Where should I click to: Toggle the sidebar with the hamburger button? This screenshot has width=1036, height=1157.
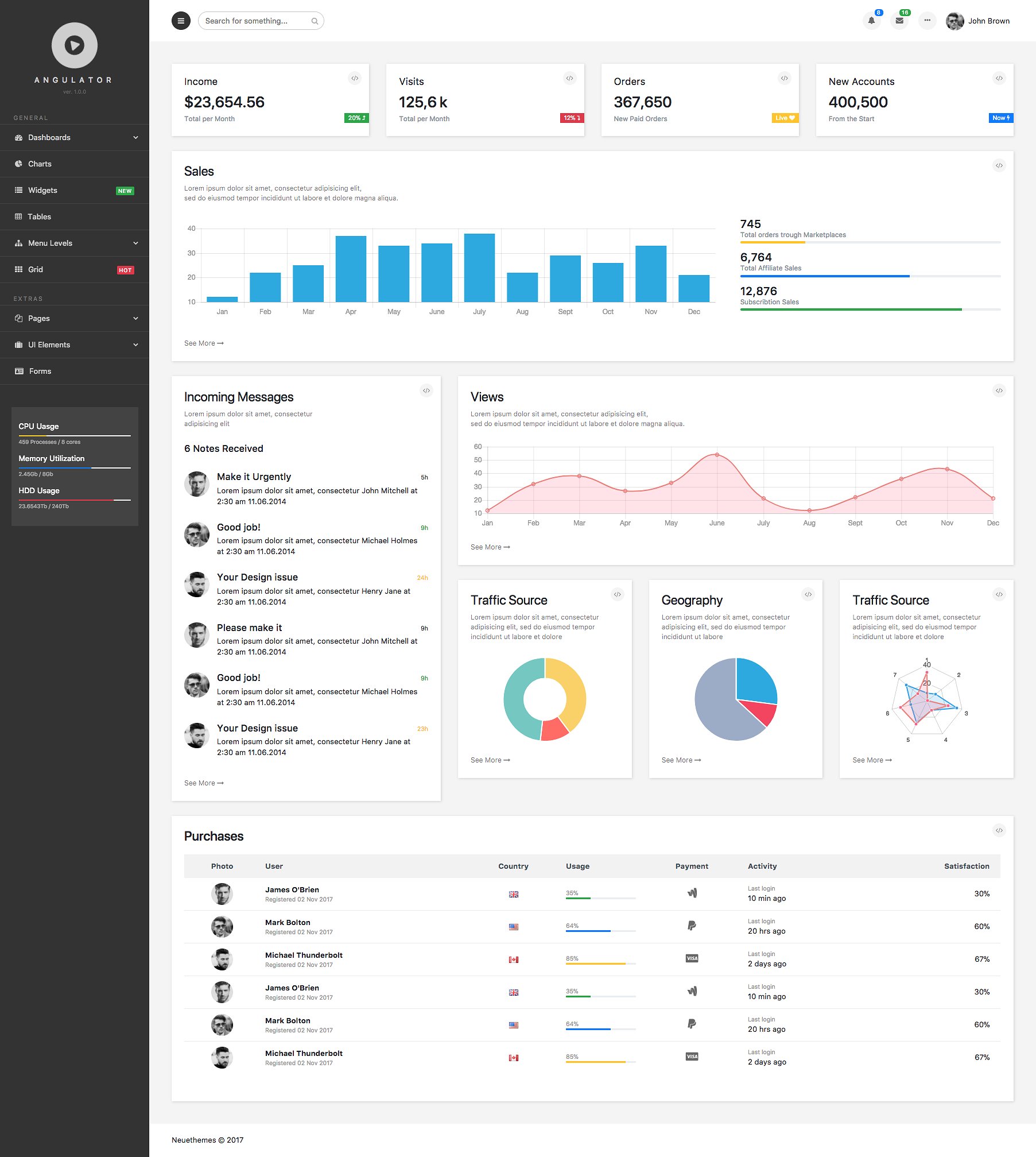(x=181, y=21)
